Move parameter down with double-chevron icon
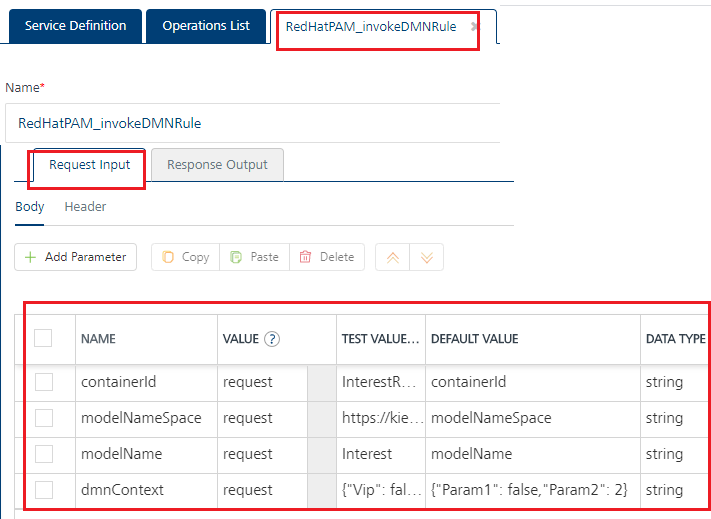This screenshot has width=711, height=519. [x=426, y=257]
